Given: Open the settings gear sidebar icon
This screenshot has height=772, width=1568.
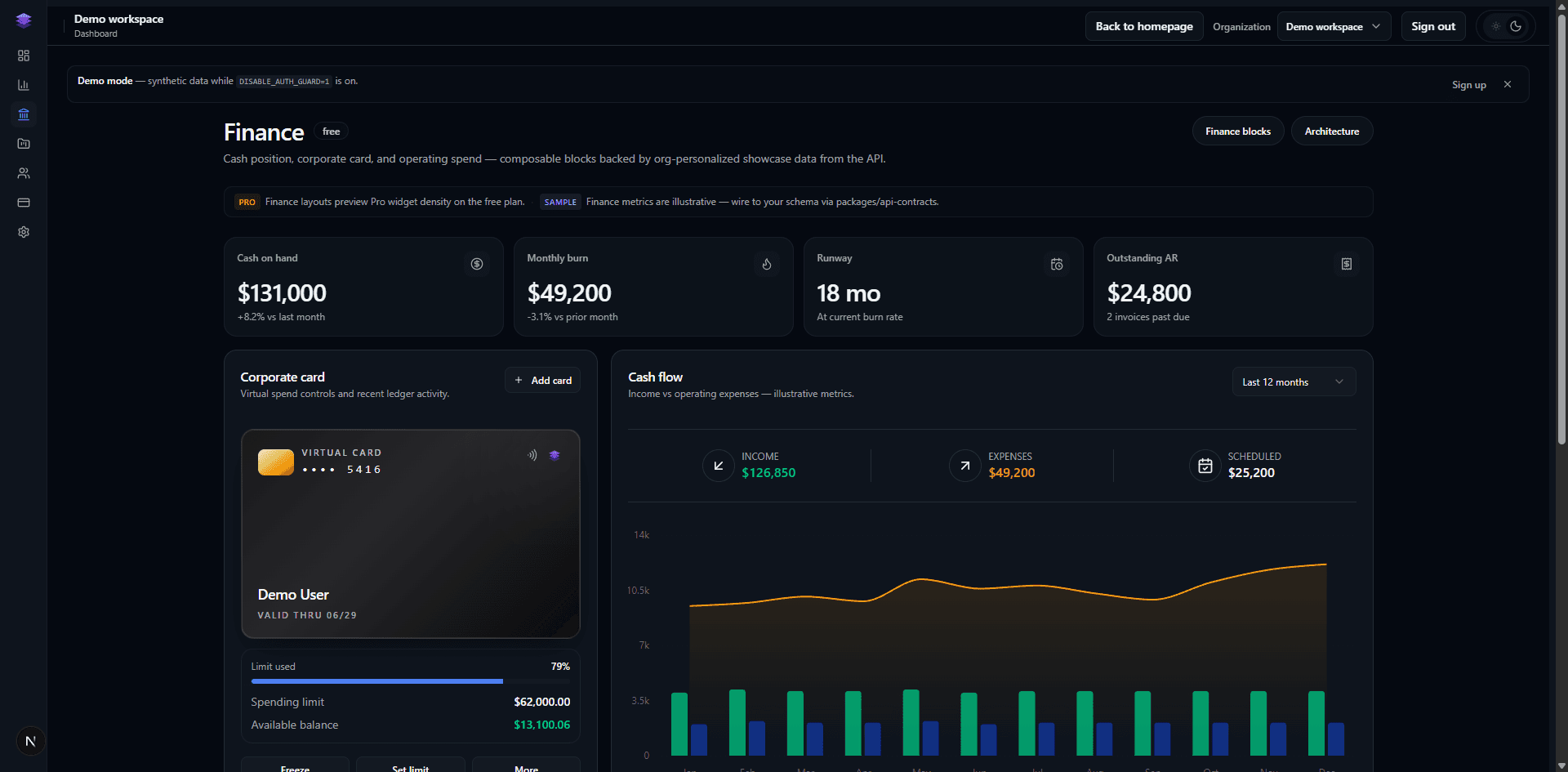Looking at the screenshot, I should tap(24, 232).
